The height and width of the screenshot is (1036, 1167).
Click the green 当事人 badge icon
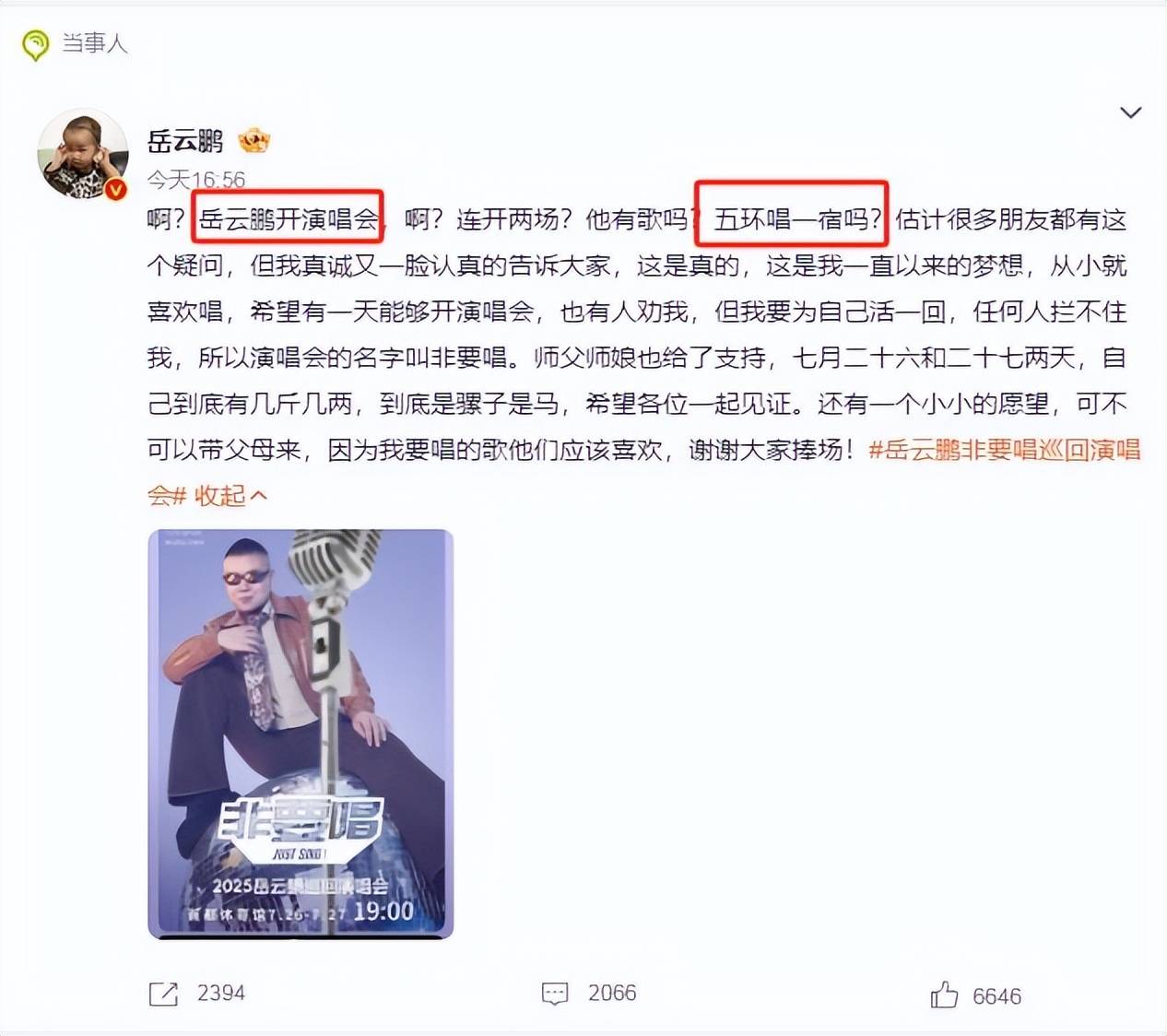click(x=35, y=44)
